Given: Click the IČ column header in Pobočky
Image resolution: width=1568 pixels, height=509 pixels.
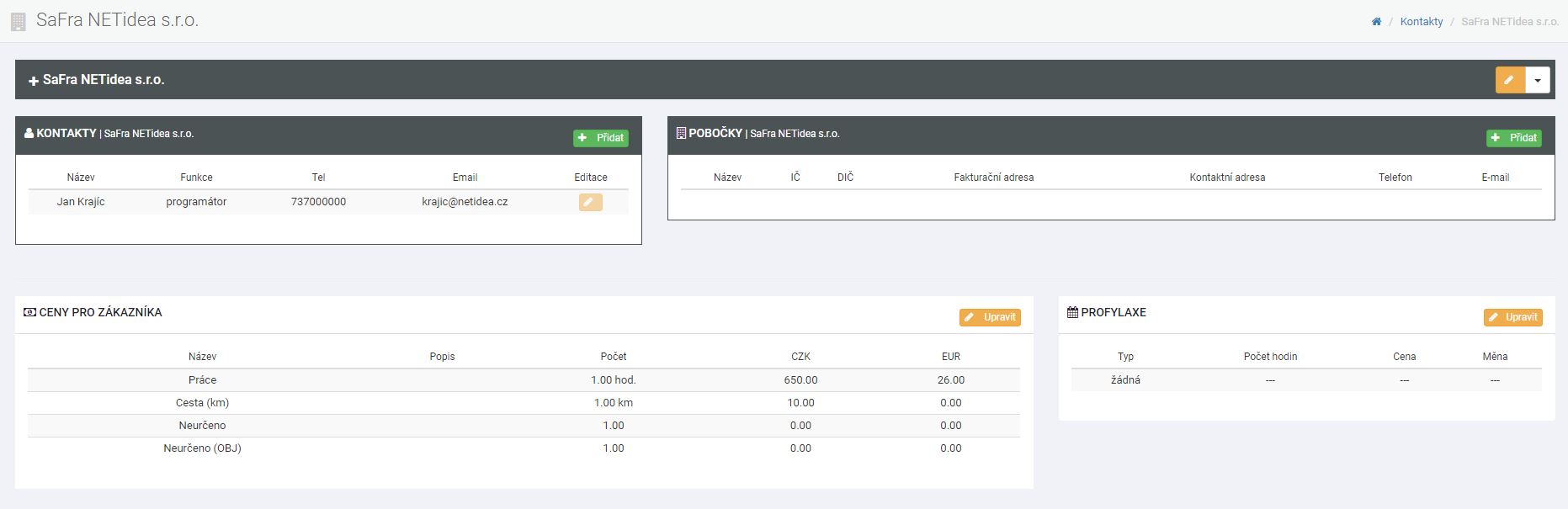Looking at the screenshot, I should [x=795, y=178].
